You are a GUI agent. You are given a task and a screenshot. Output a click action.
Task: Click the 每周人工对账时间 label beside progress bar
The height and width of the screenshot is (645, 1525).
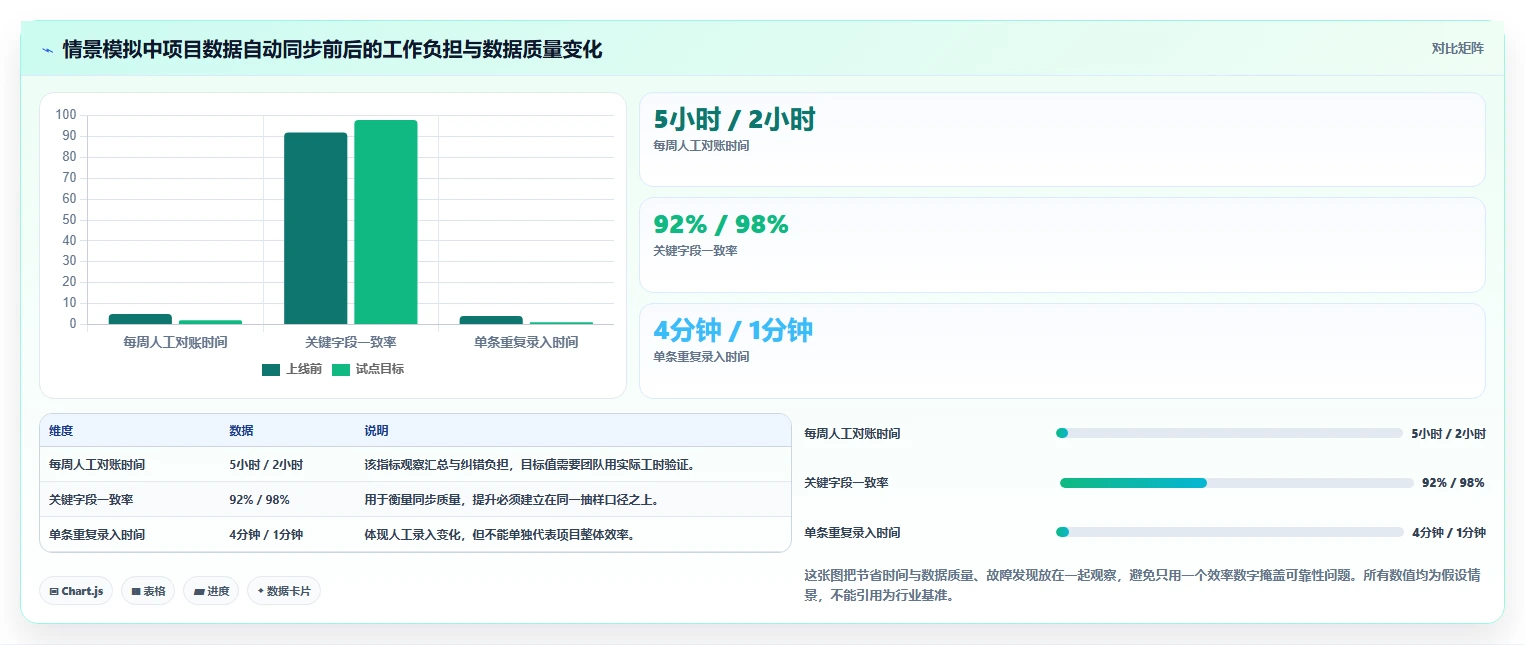852,434
